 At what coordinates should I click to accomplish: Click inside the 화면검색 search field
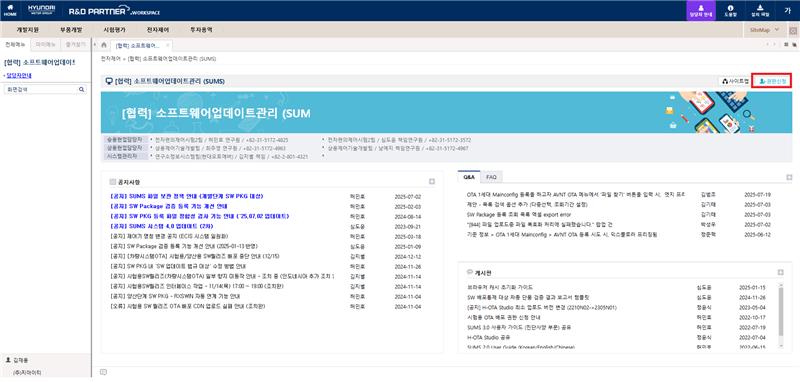click(x=40, y=89)
